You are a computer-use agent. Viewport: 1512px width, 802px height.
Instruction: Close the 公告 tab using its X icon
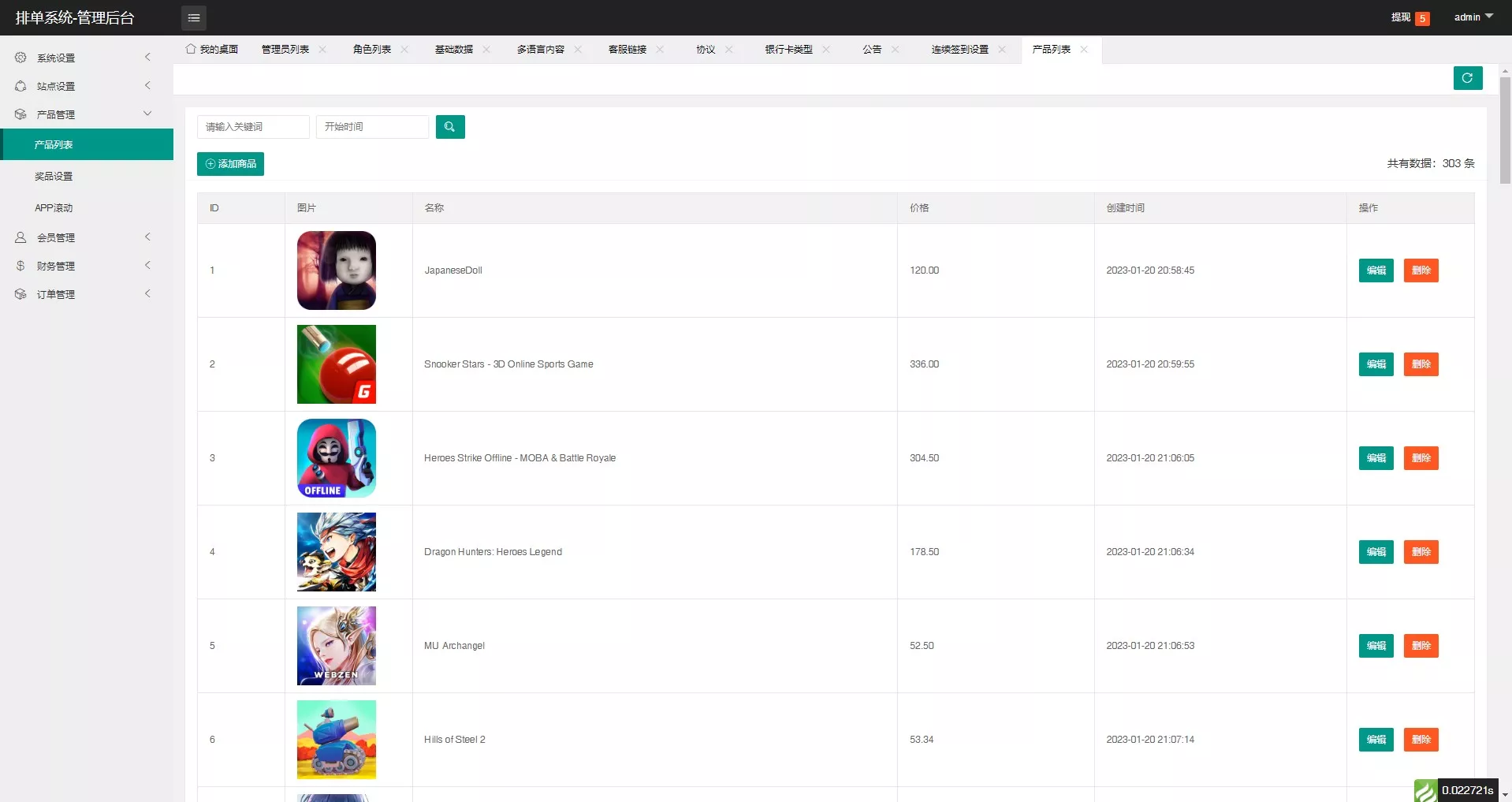(895, 50)
